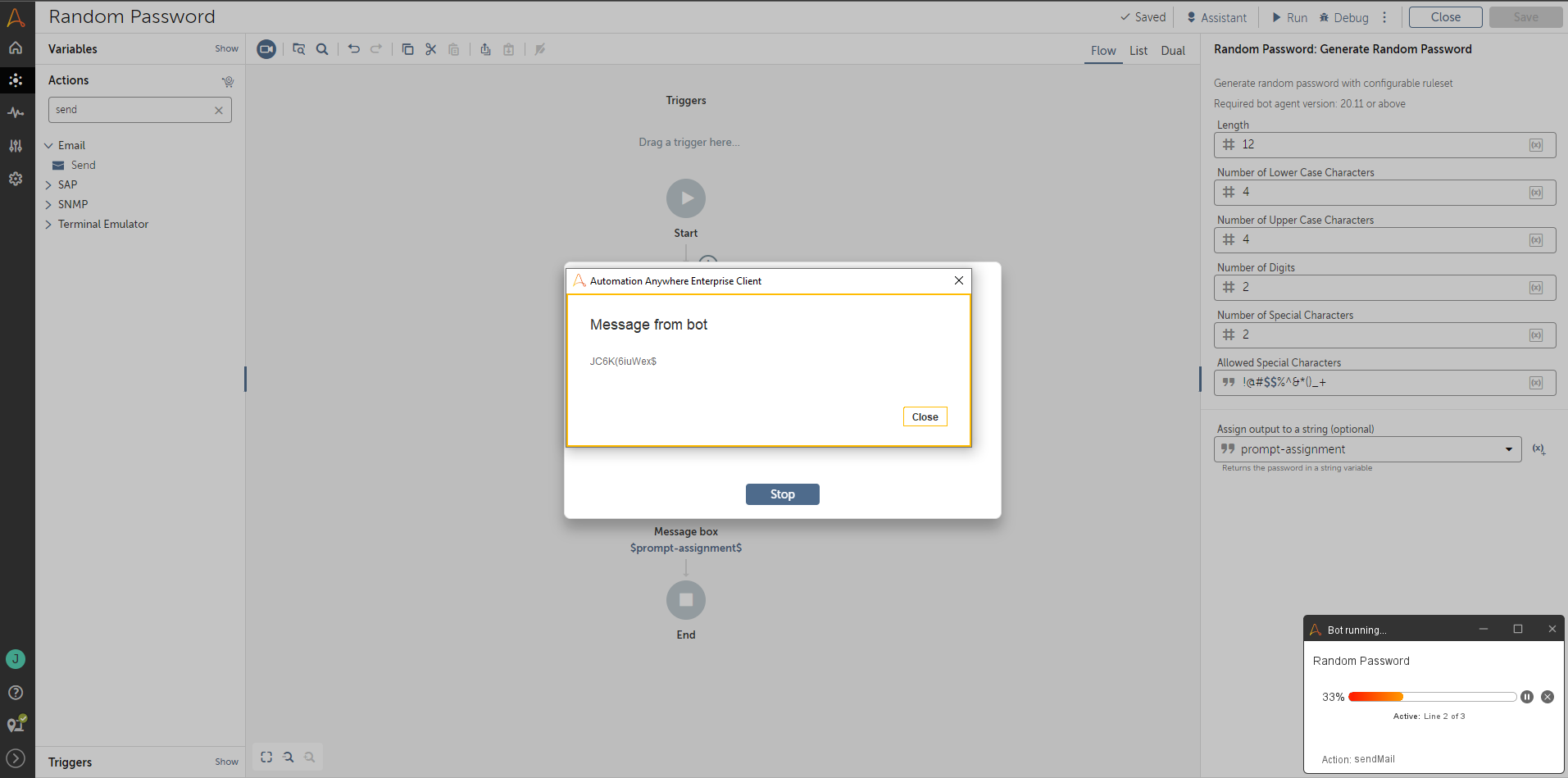Image resolution: width=1568 pixels, height=778 pixels.
Task: Switch to the Flow view tab
Action: 1103,51
